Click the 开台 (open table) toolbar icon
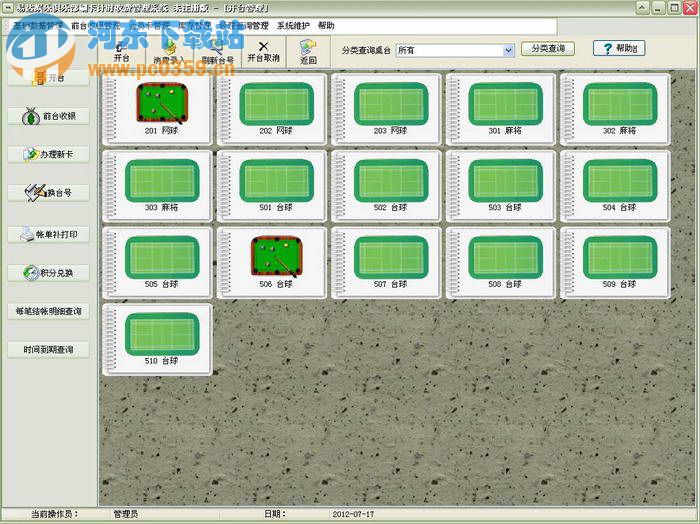This screenshot has width=700, height=524. tap(121, 52)
